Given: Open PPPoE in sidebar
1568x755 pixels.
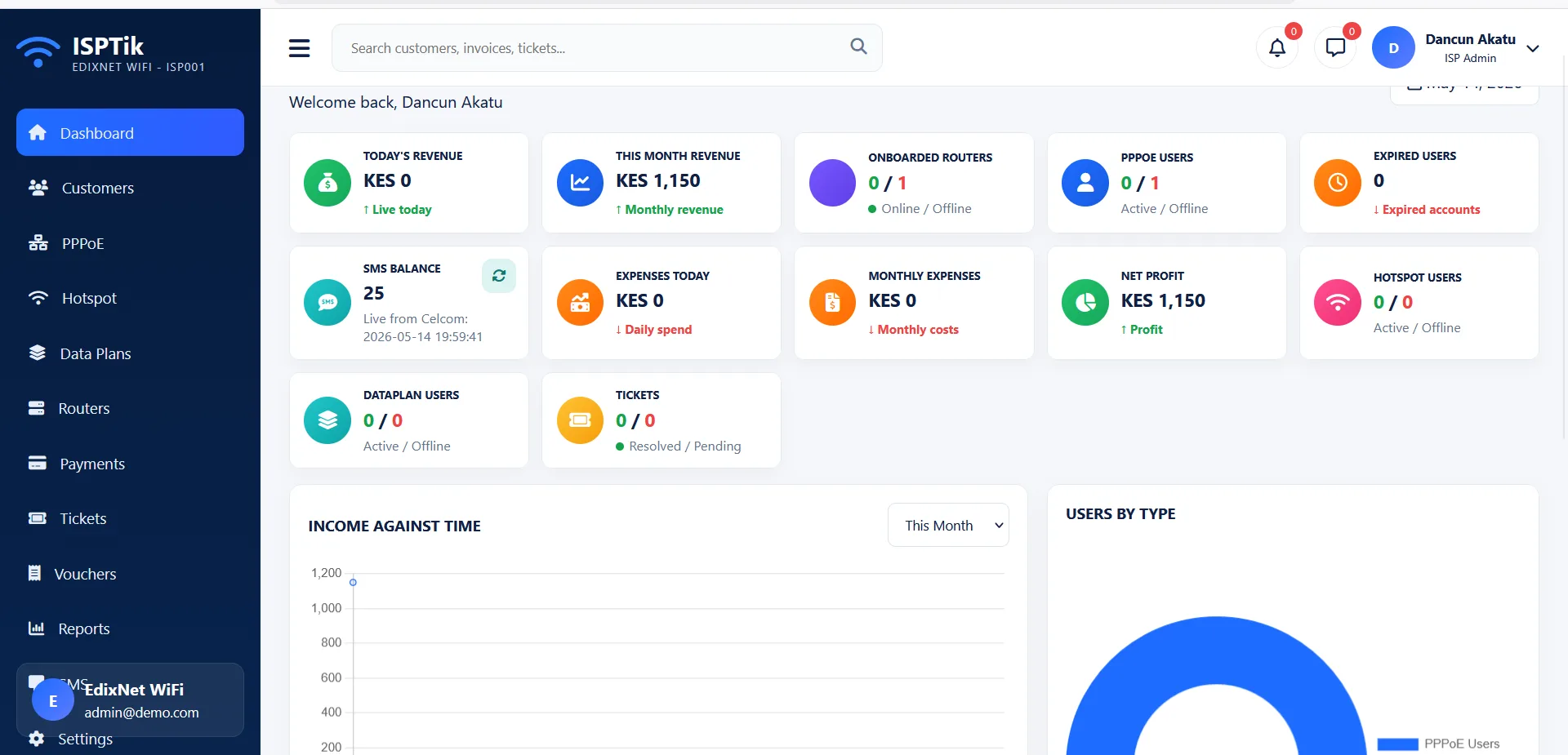Looking at the screenshot, I should tap(130, 243).
